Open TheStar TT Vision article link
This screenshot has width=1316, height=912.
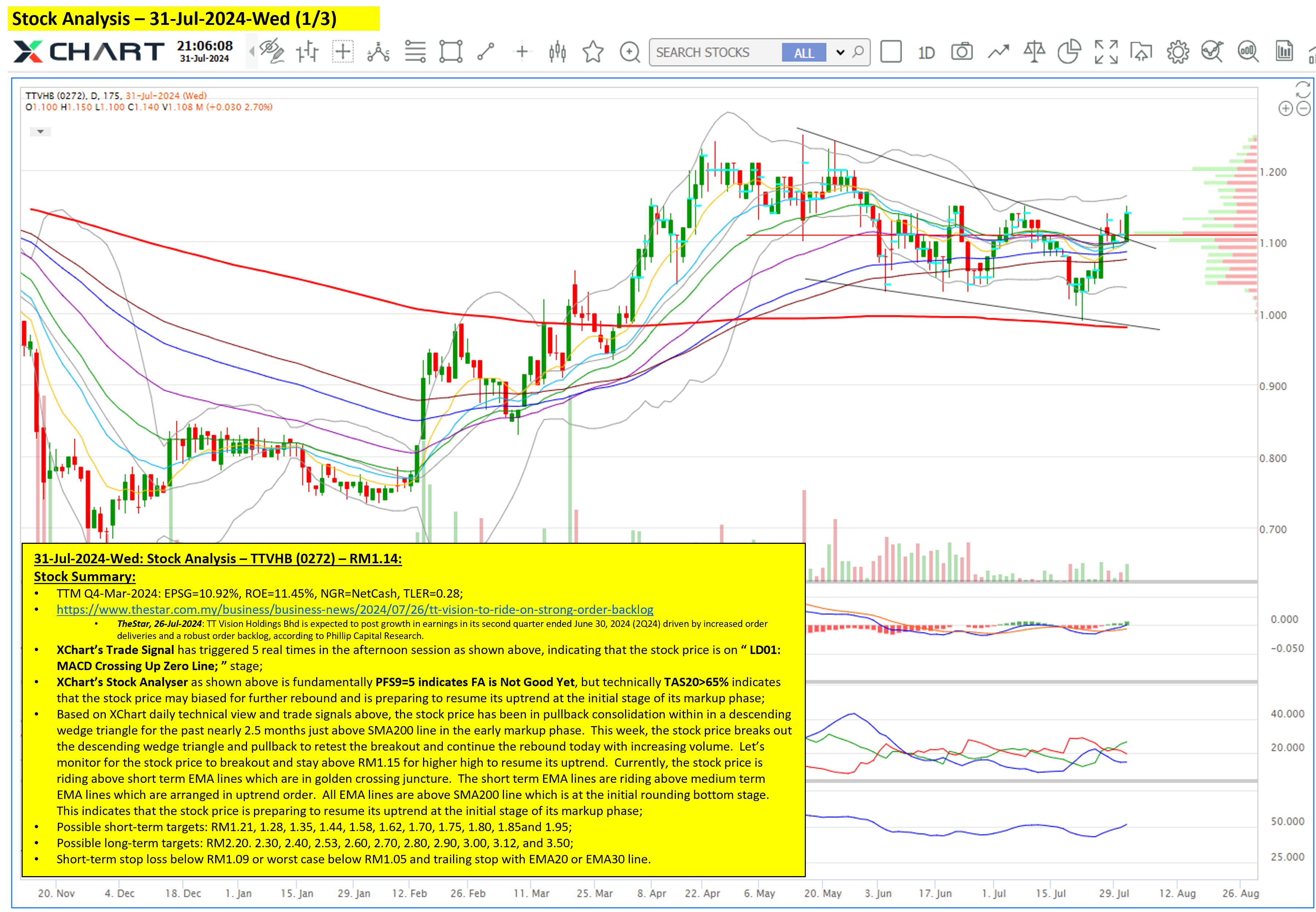click(354, 609)
